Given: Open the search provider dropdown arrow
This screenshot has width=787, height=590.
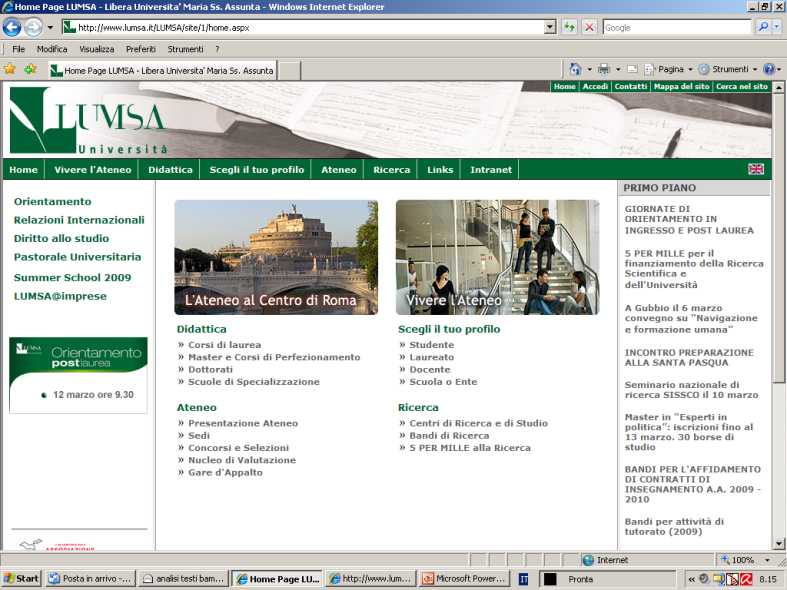Looking at the screenshot, I should (x=777, y=27).
